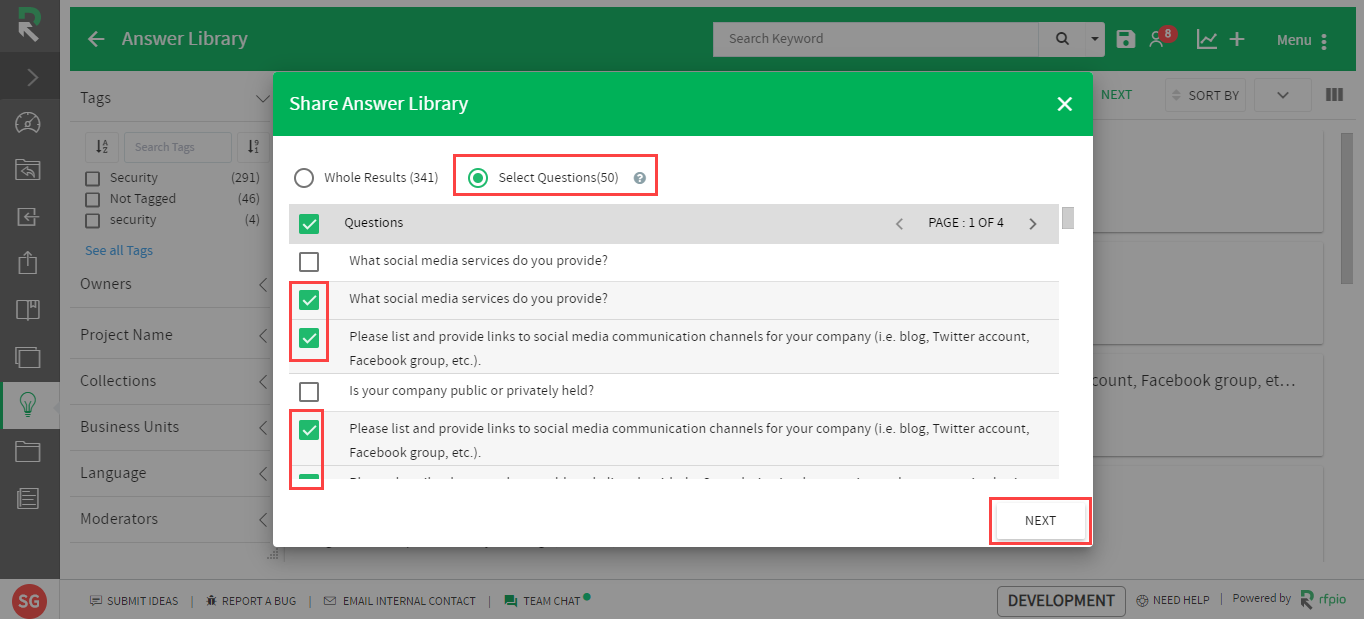Open TEAM CHAT in footer
1364x619 pixels.
(x=545, y=601)
